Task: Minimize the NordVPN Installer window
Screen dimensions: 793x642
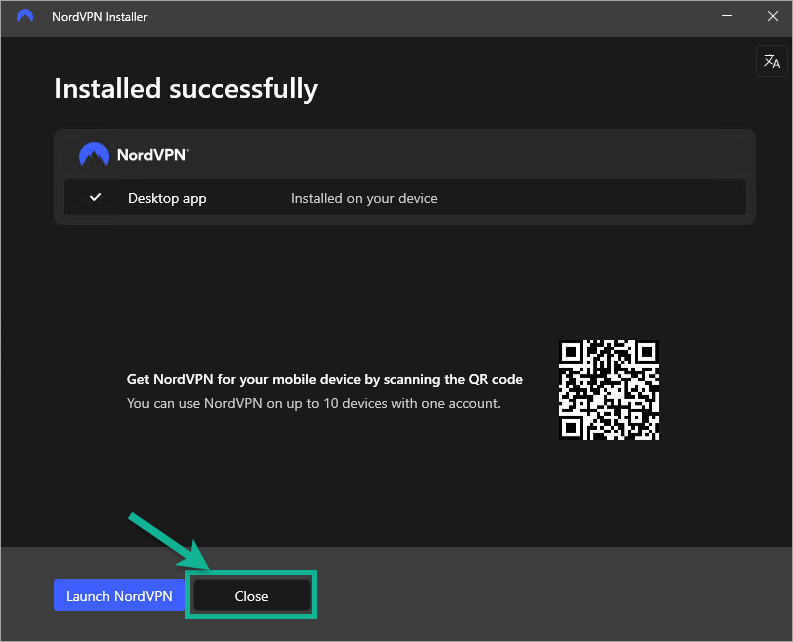Action: [727, 16]
